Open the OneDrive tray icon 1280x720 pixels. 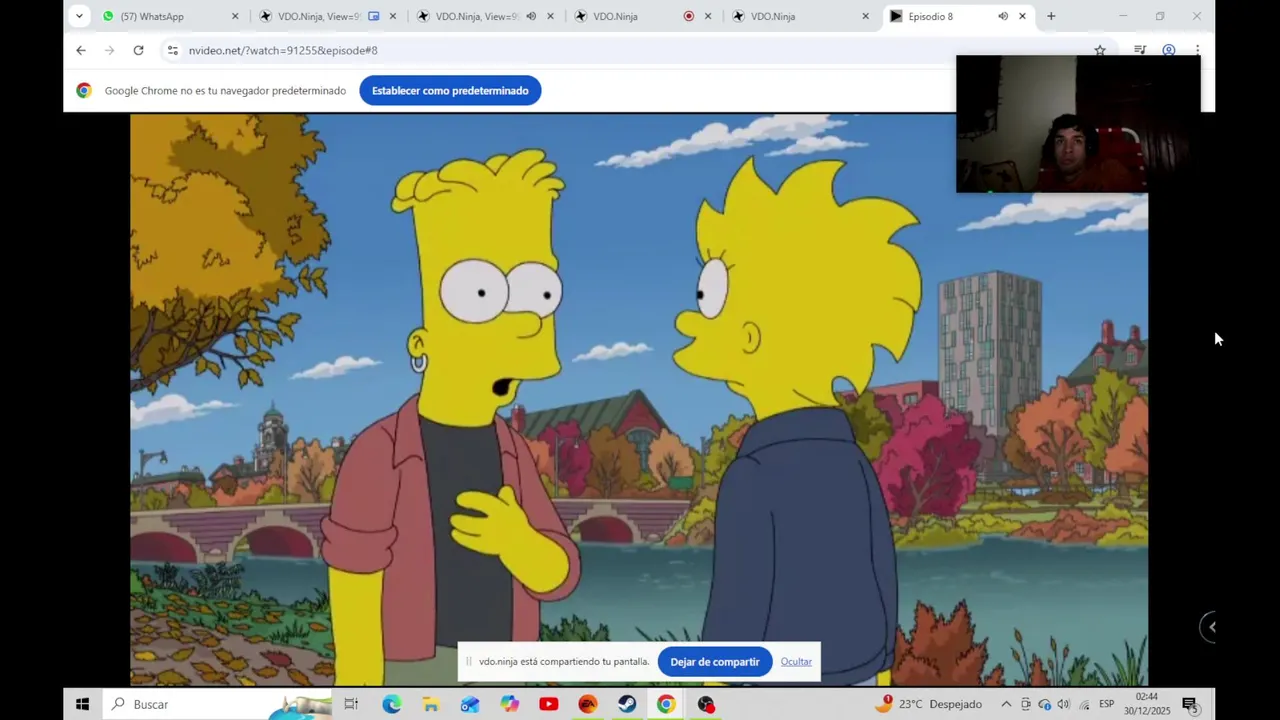(1045, 704)
